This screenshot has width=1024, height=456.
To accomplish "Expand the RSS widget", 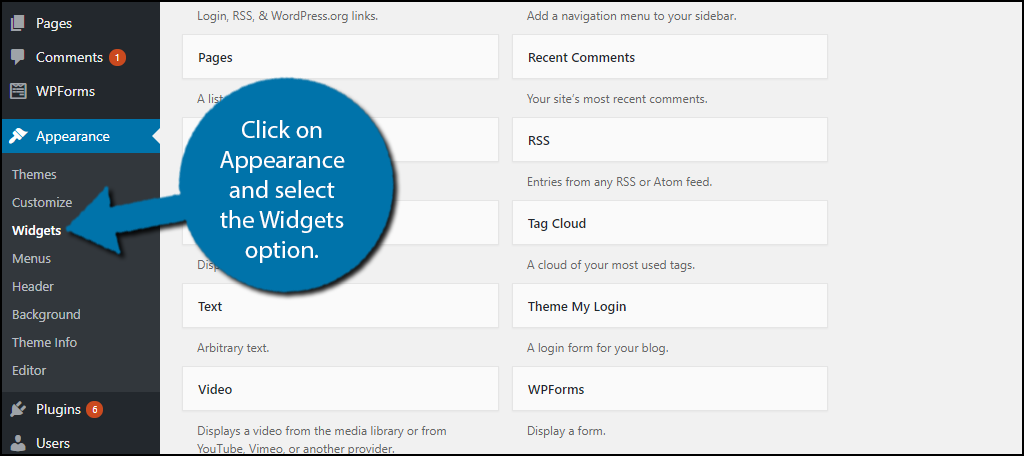I will coord(669,140).
